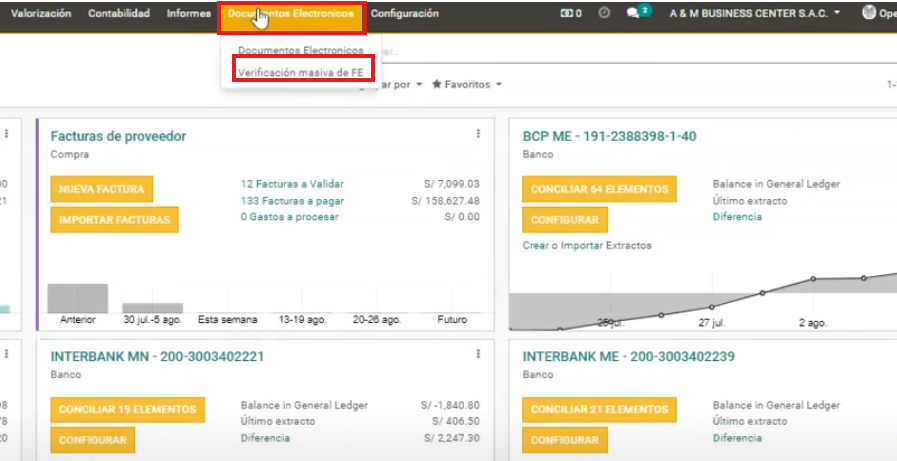Click the cash counter icon showing 0
This screenshot has height=461, width=897.
(571, 14)
